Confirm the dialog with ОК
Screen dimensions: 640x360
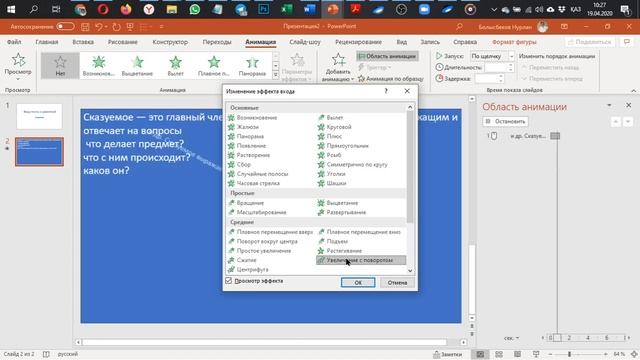[x=358, y=282]
